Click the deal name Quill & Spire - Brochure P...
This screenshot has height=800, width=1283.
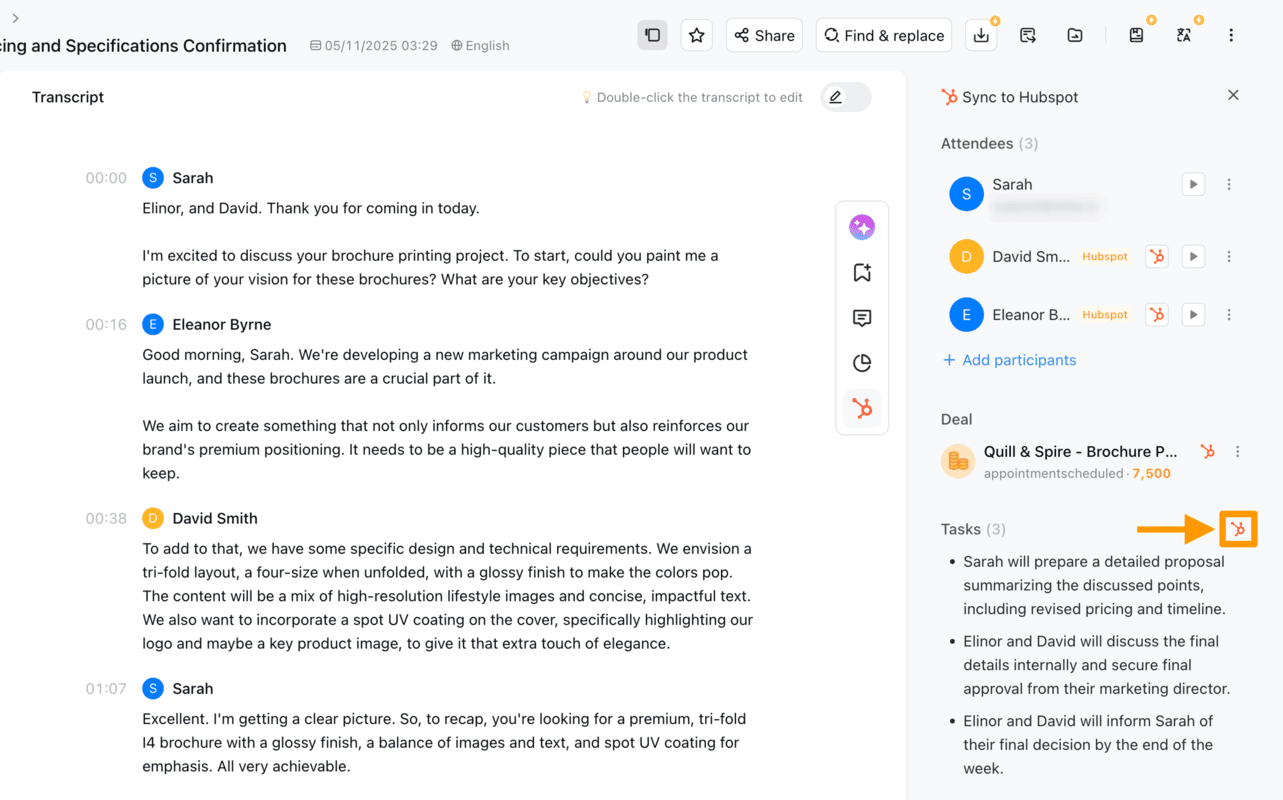coord(1081,451)
